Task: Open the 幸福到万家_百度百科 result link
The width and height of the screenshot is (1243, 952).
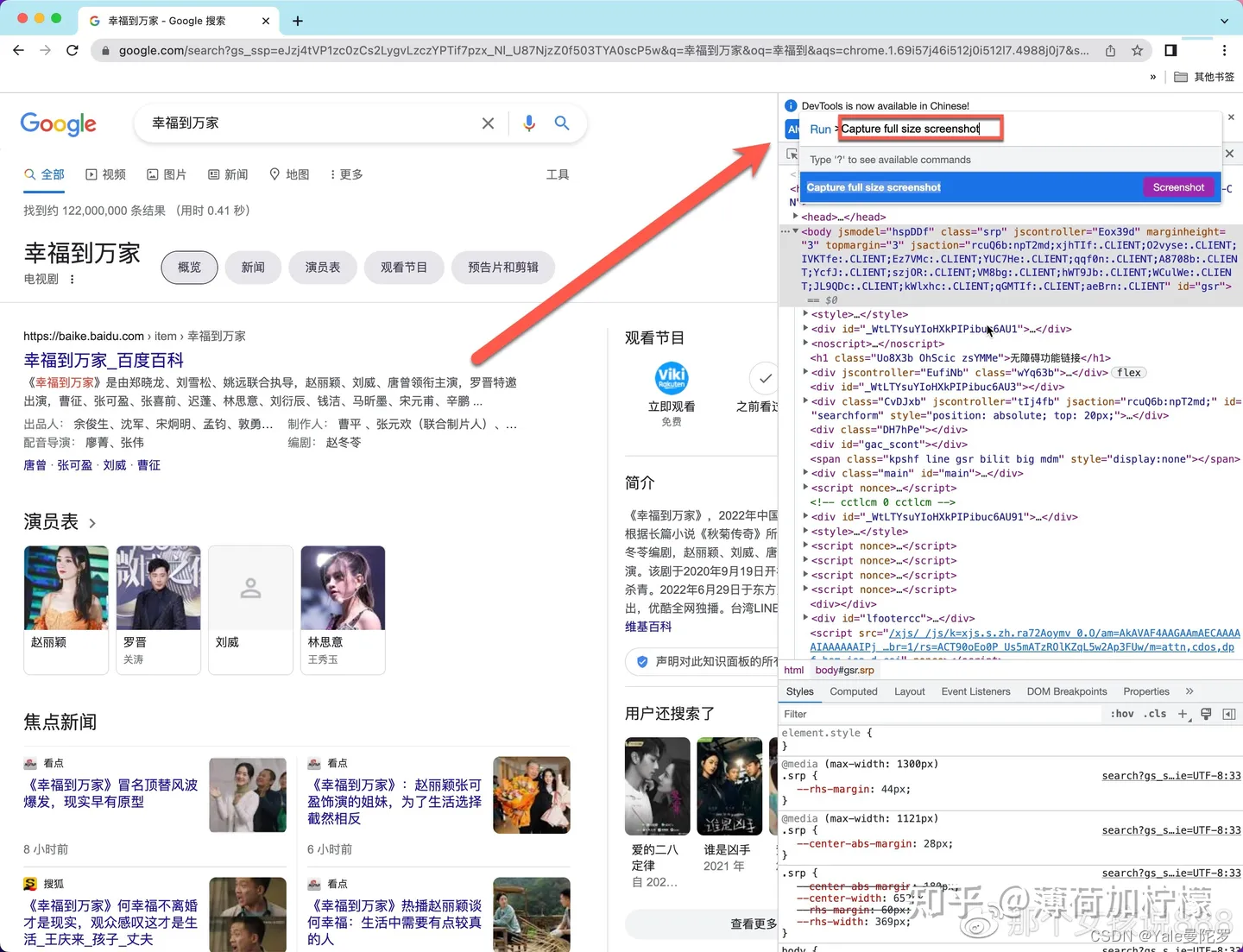Action: 104,361
